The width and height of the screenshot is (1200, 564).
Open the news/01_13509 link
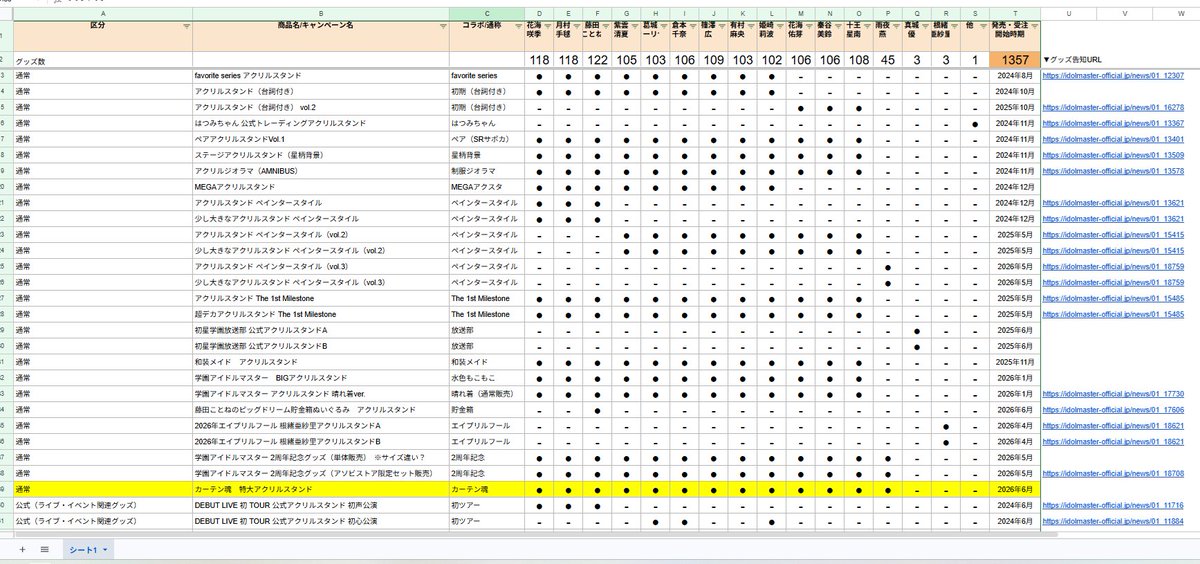1113,155
